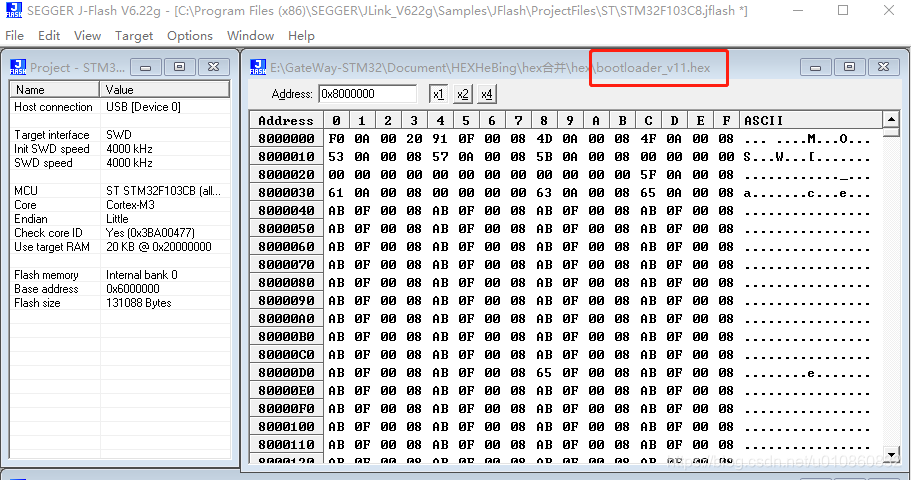Screen dimensions: 911x480
Task: Click column header F in hex view
Action: 726,120
